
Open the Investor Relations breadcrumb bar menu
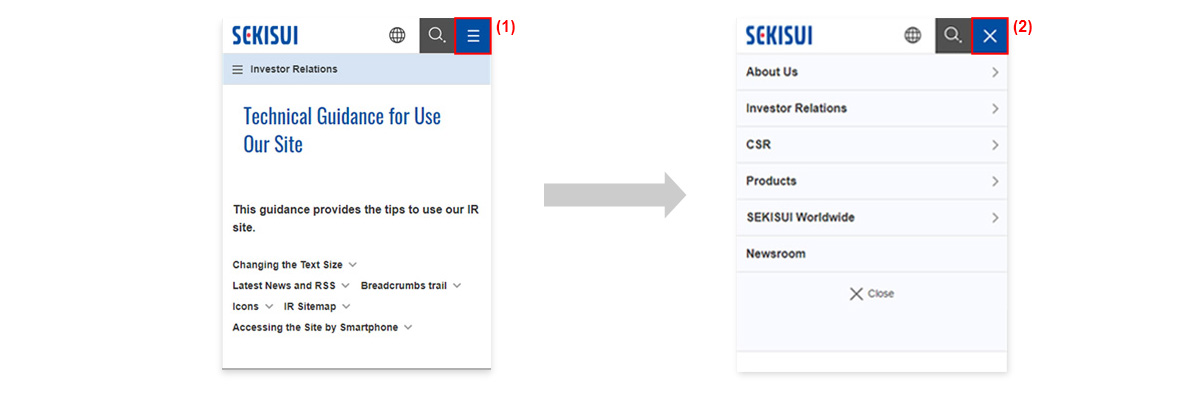[356, 69]
